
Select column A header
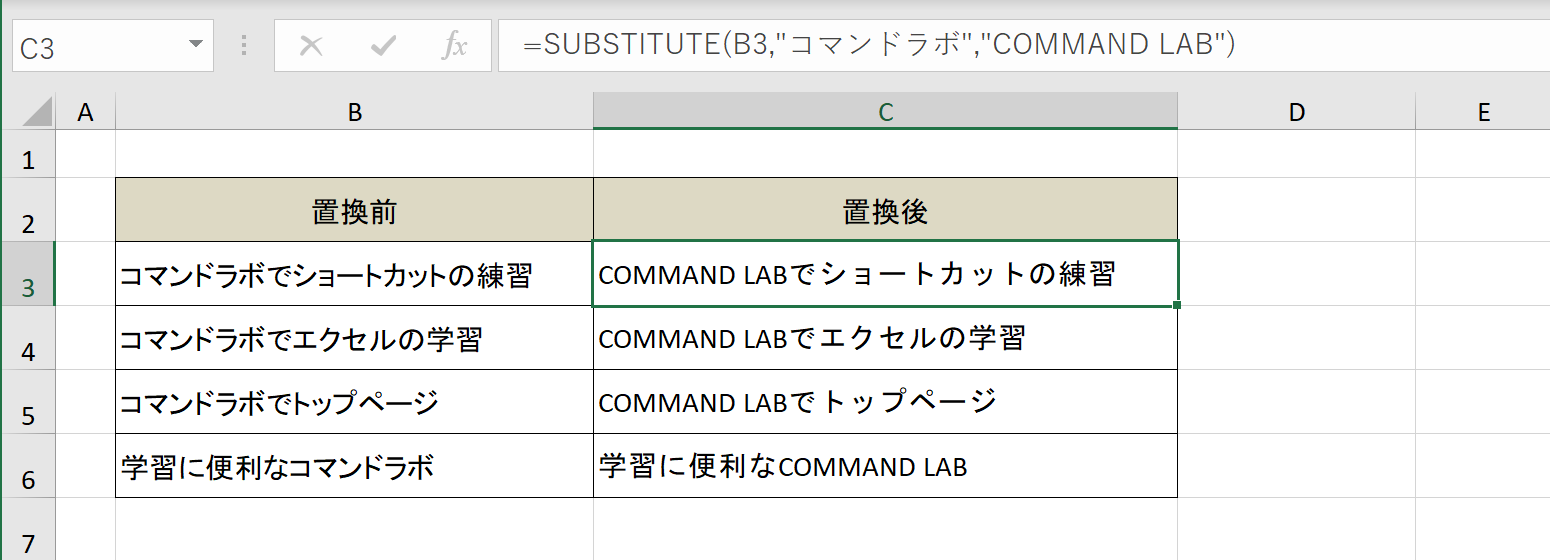(85, 112)
